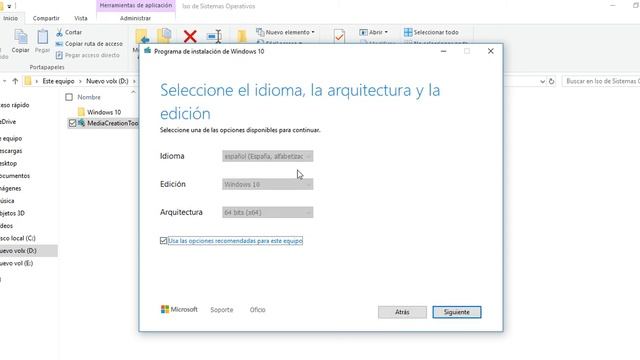Open Imágenes in the navigation pane

[x=11, y=189]
